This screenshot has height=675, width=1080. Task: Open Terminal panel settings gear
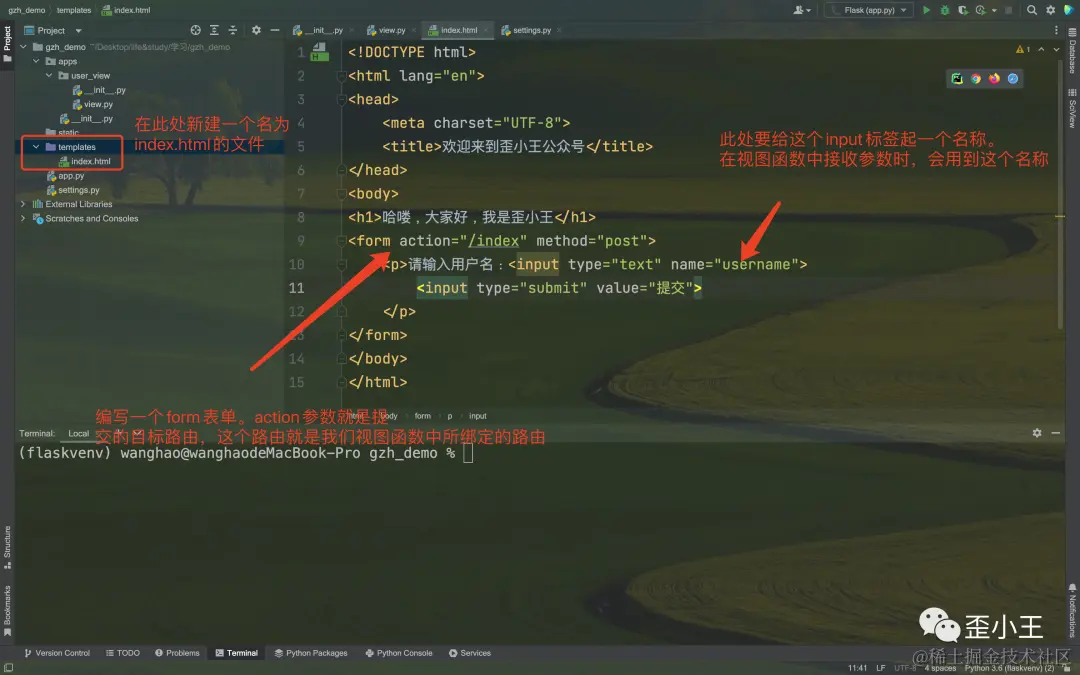point(1037,433)
